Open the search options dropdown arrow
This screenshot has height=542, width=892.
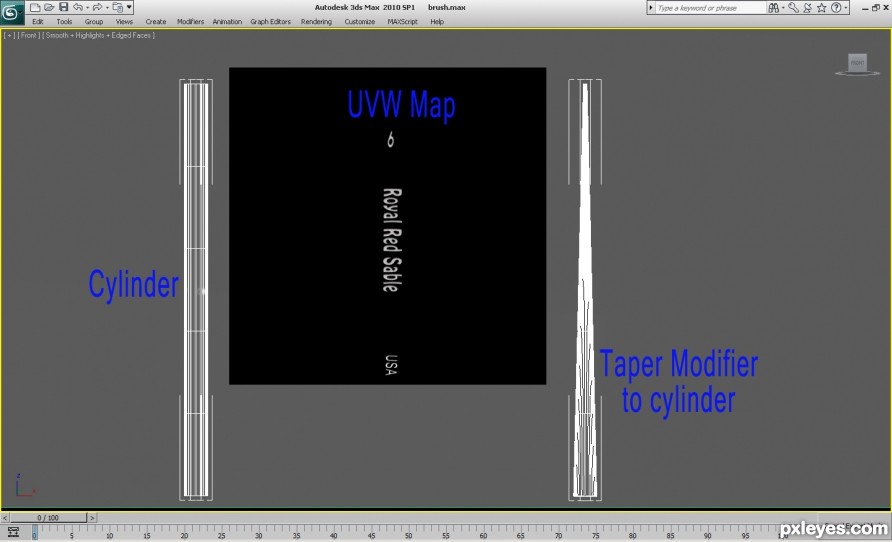pyautogui.click(x=783, y=8)
